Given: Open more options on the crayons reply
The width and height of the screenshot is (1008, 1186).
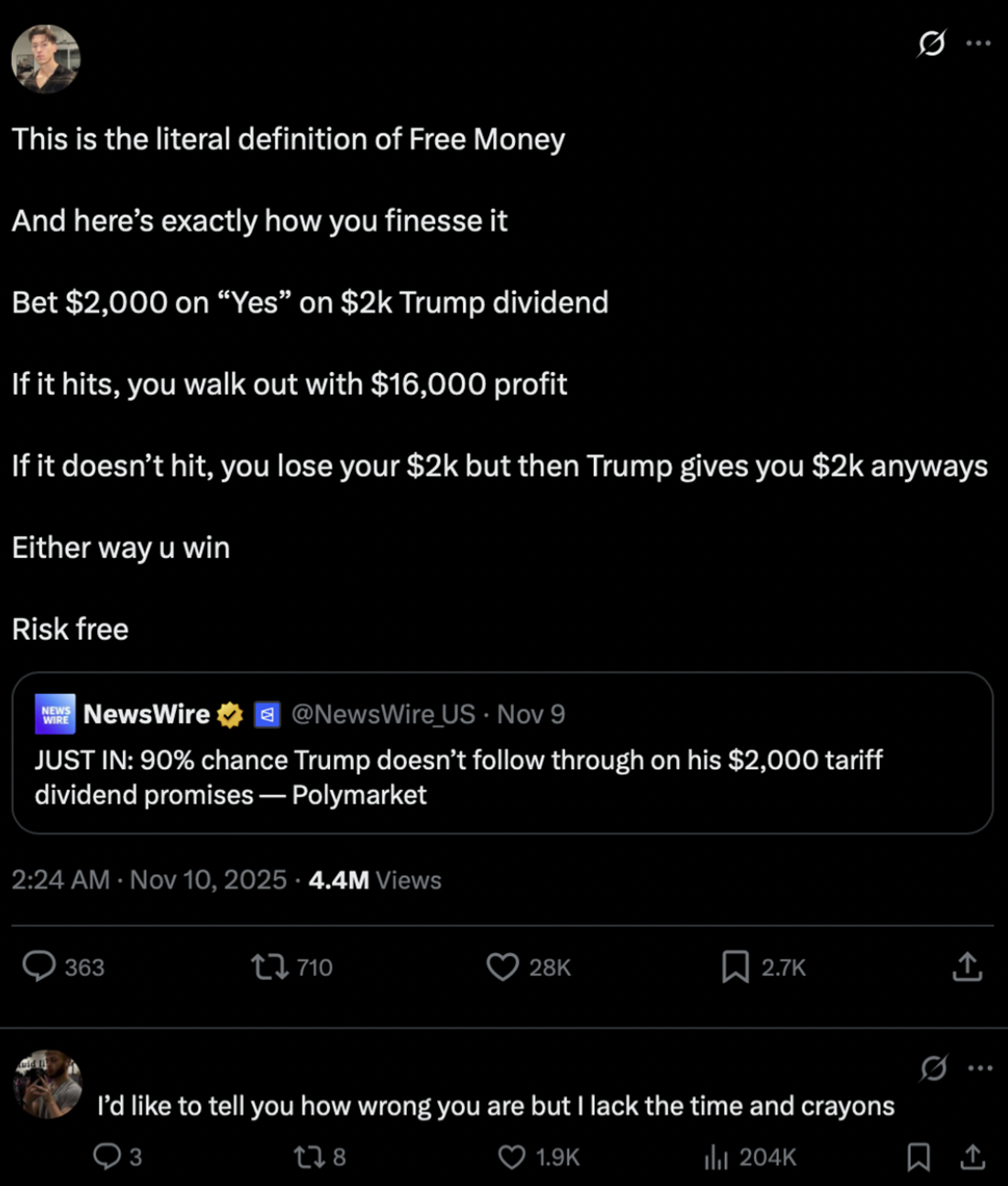Looking at the screenshot, I should [x=980, y=1068].
